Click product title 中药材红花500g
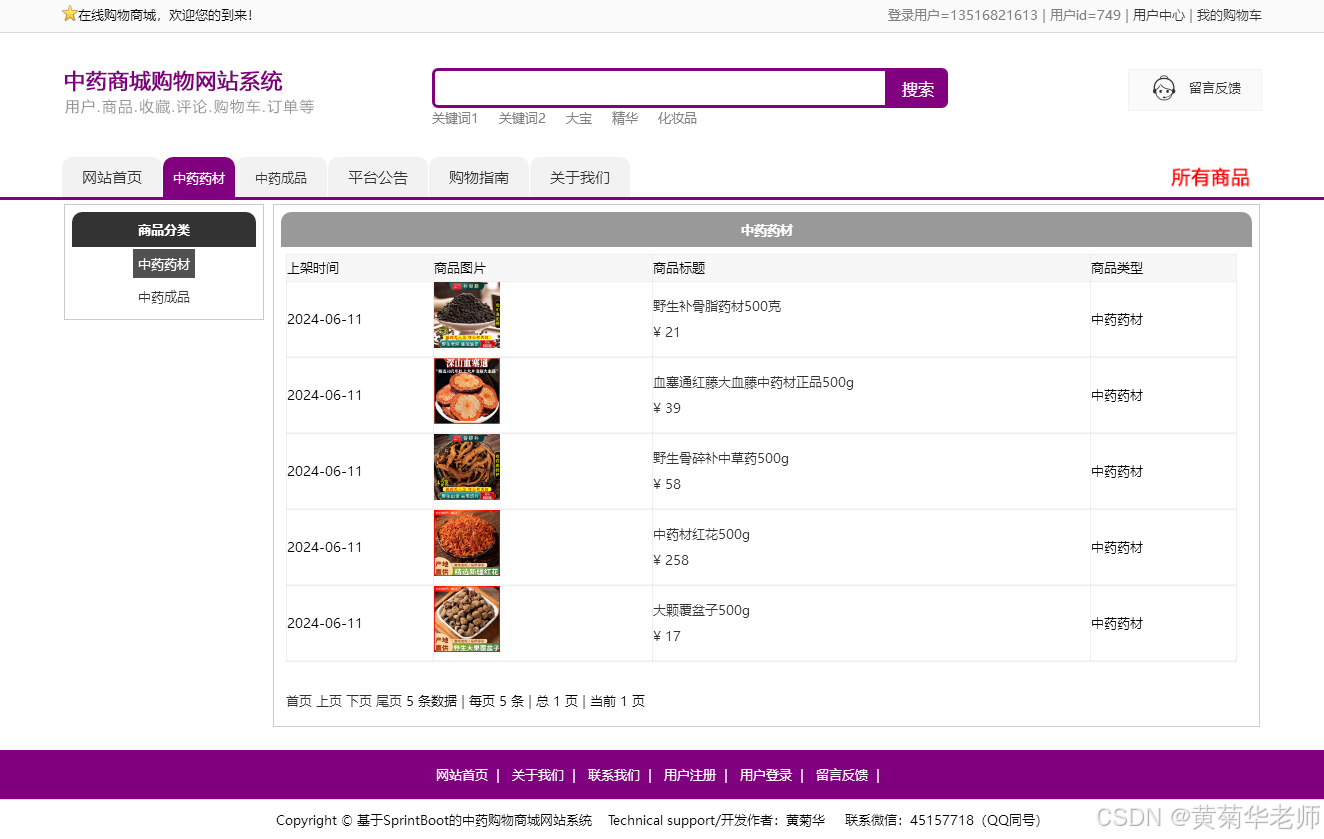The height and width of the screenshot is (839, 1324). [701, 534]
